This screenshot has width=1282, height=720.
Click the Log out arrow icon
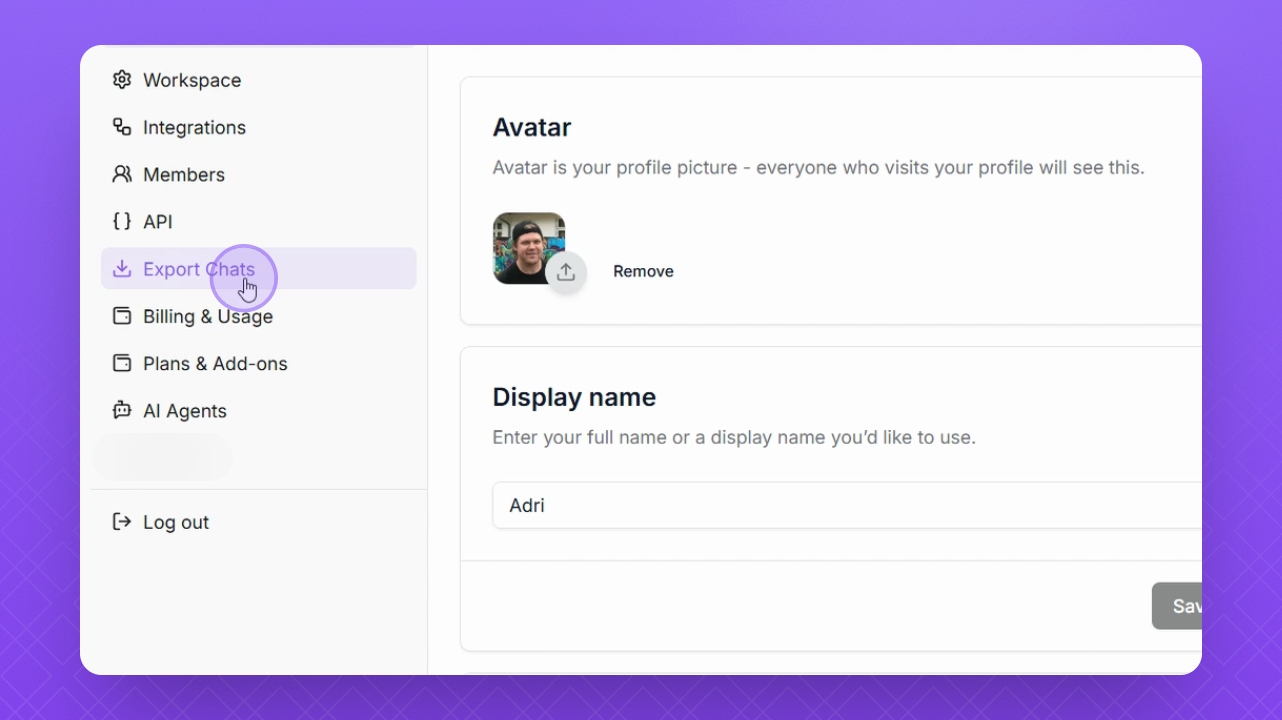tap(122, 522)
